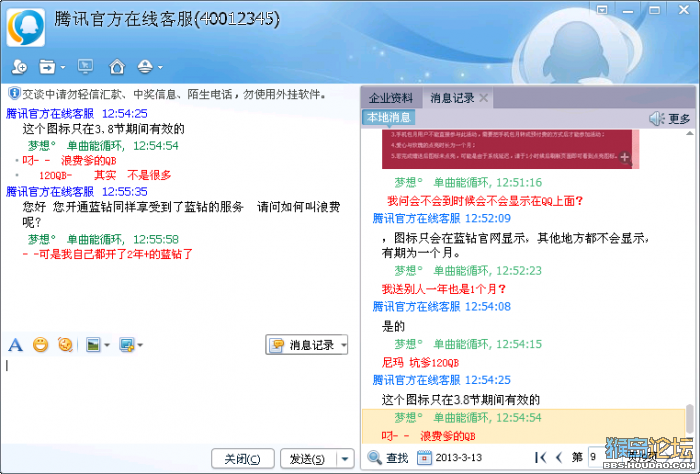Click history sender 腾讯官方在线客服 12:52:09
Image resolution: width=700 pixels, height=474 pixels.
[x=442, y=218]
